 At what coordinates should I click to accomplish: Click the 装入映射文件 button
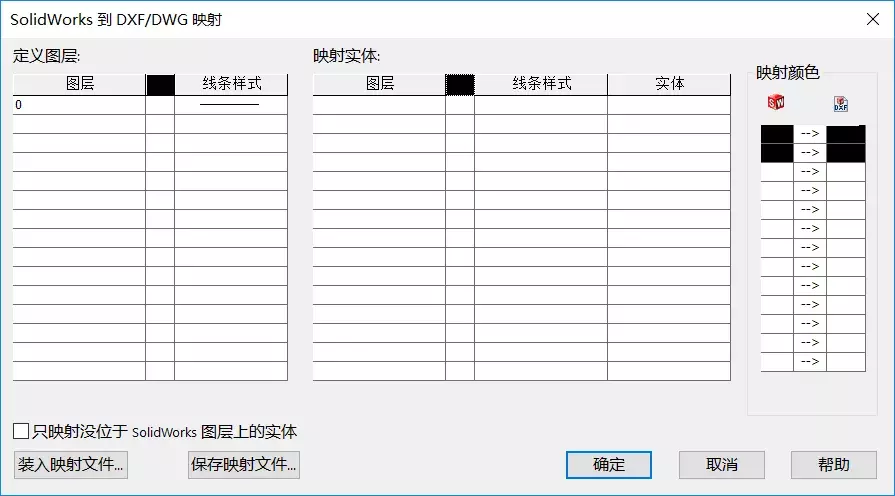[71, 465]
